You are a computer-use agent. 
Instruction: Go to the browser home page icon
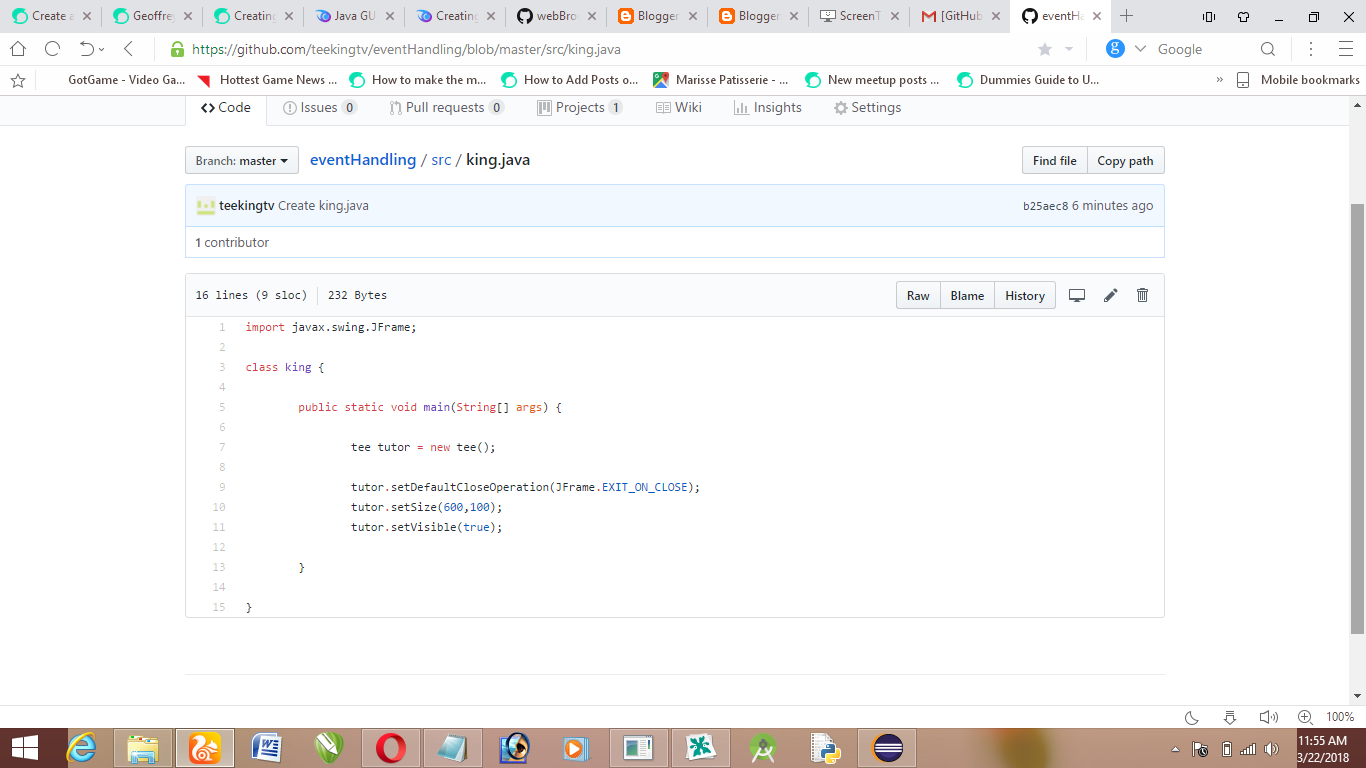[x=18, y=49]
